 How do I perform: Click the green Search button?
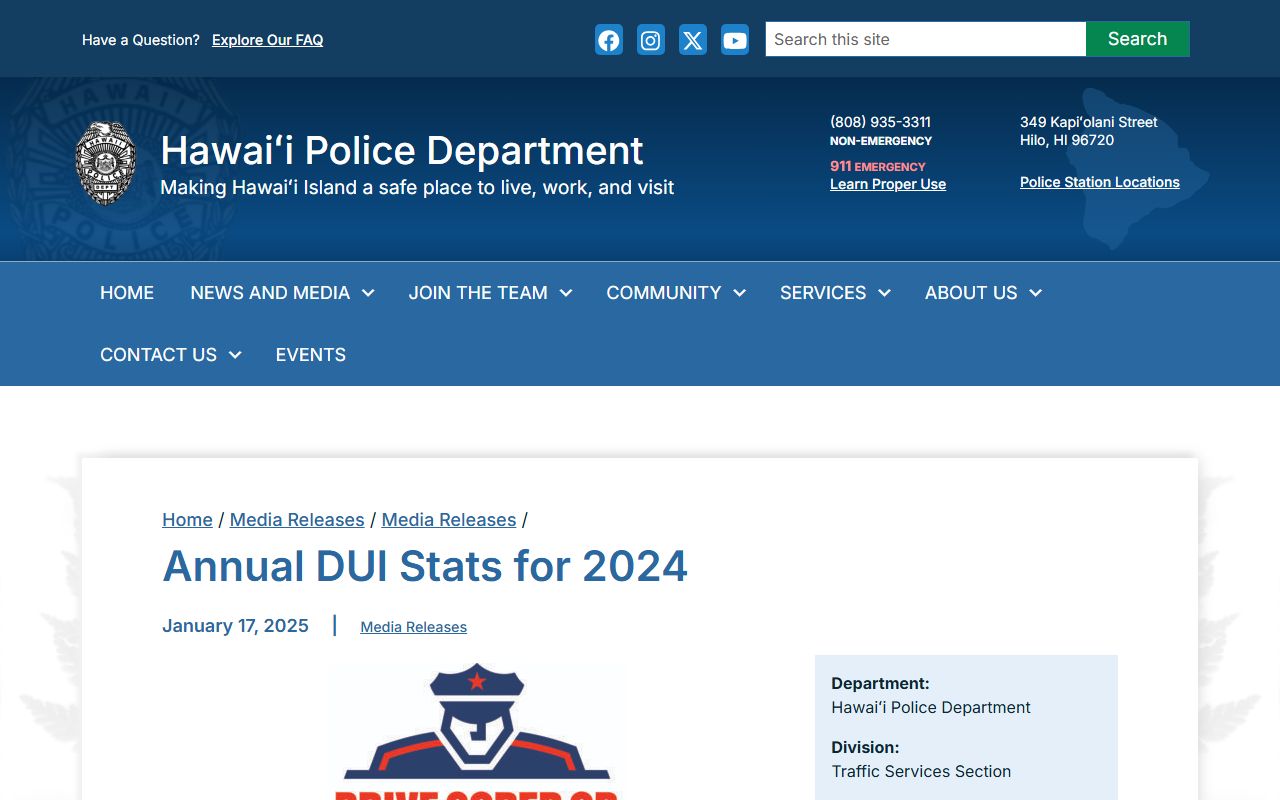[1138, 39]
